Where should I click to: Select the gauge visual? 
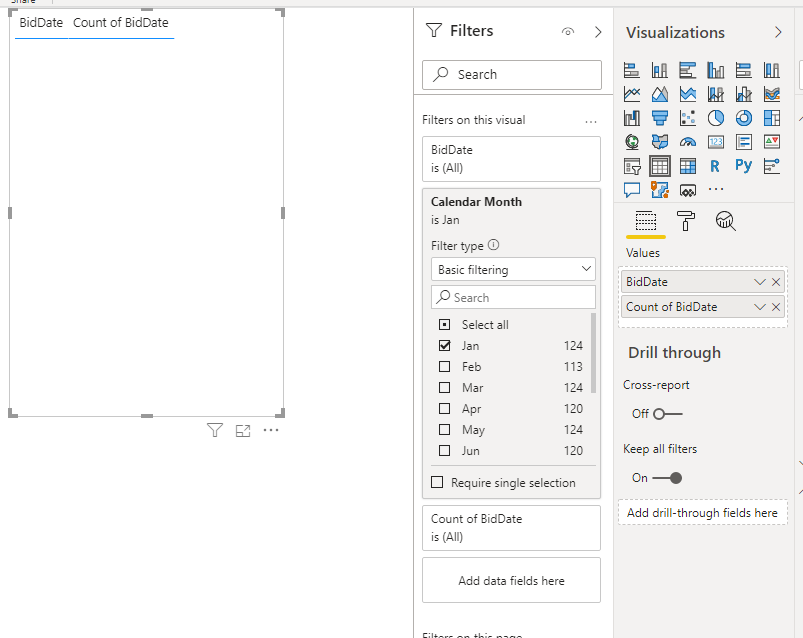pyautogui.click(x=688, y=142)
